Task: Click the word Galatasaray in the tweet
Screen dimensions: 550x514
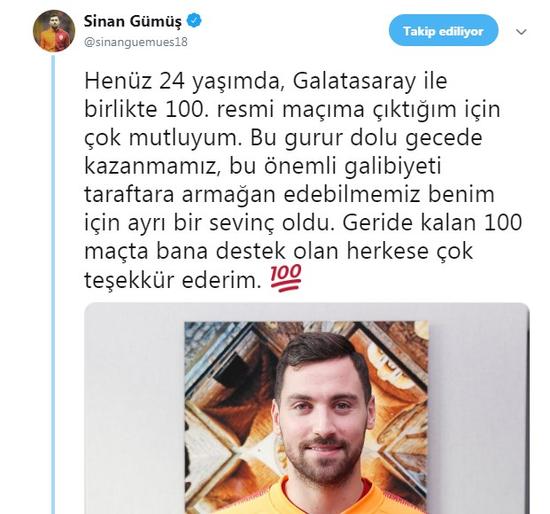Action: 354,82
